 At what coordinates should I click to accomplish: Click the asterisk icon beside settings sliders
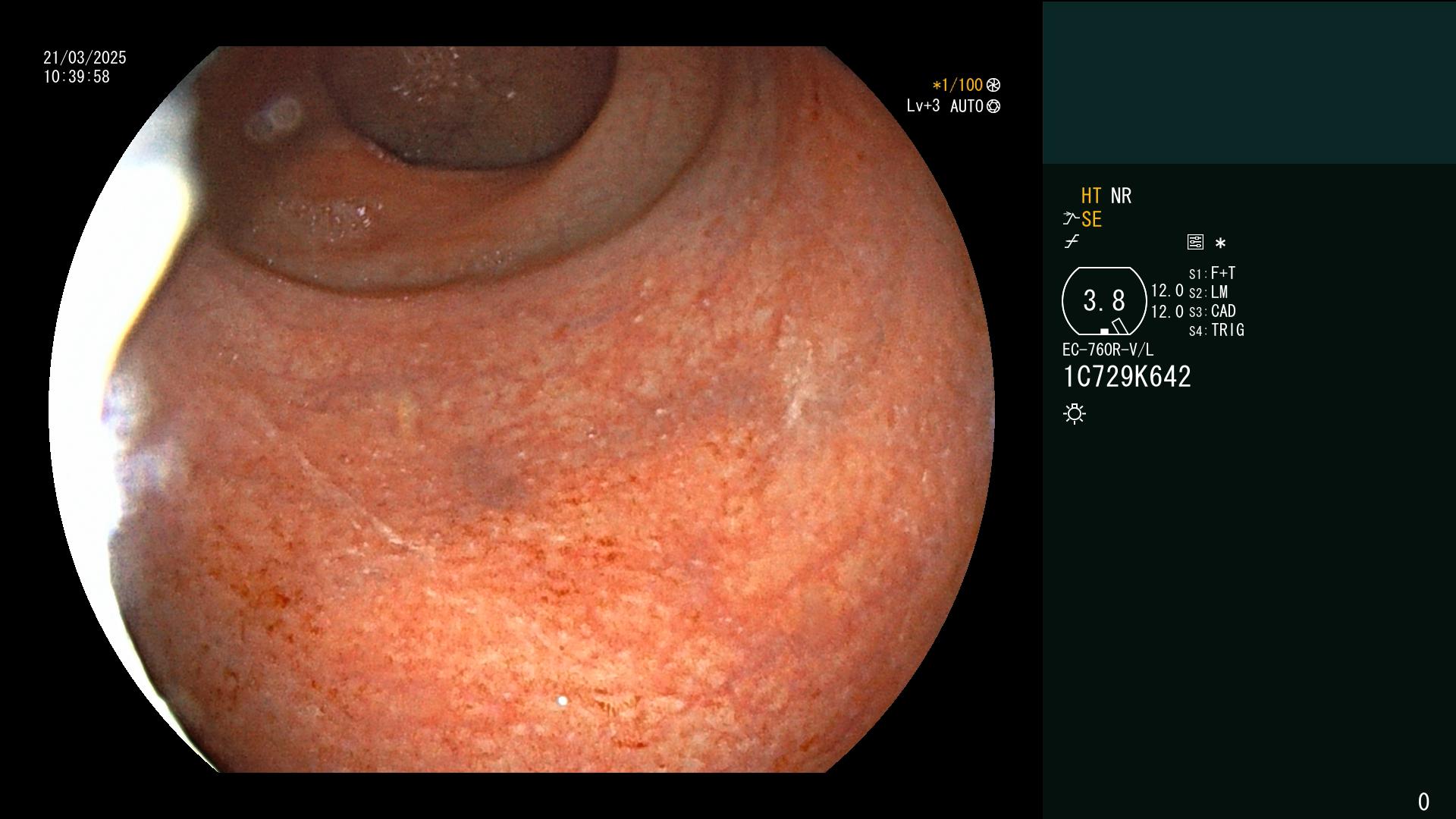1220,243
